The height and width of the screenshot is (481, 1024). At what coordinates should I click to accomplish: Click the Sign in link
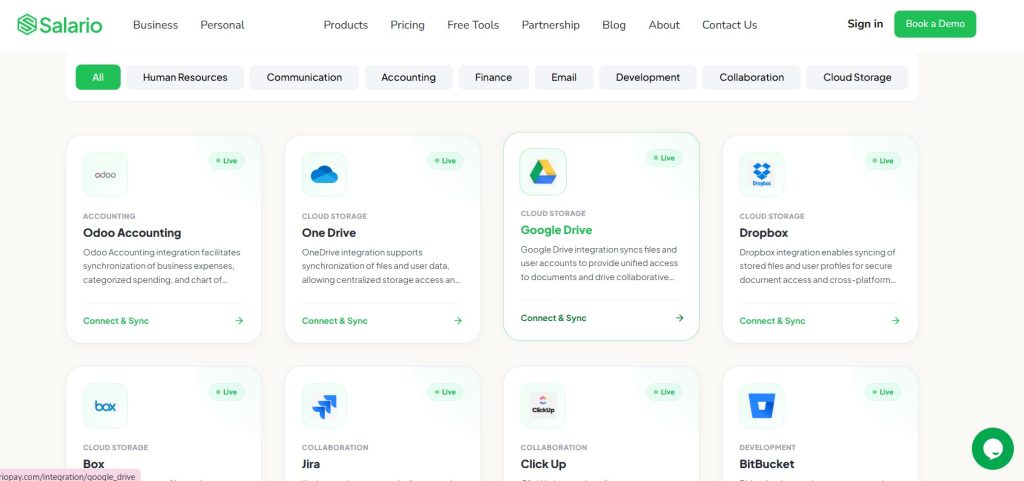coord(865,23)
